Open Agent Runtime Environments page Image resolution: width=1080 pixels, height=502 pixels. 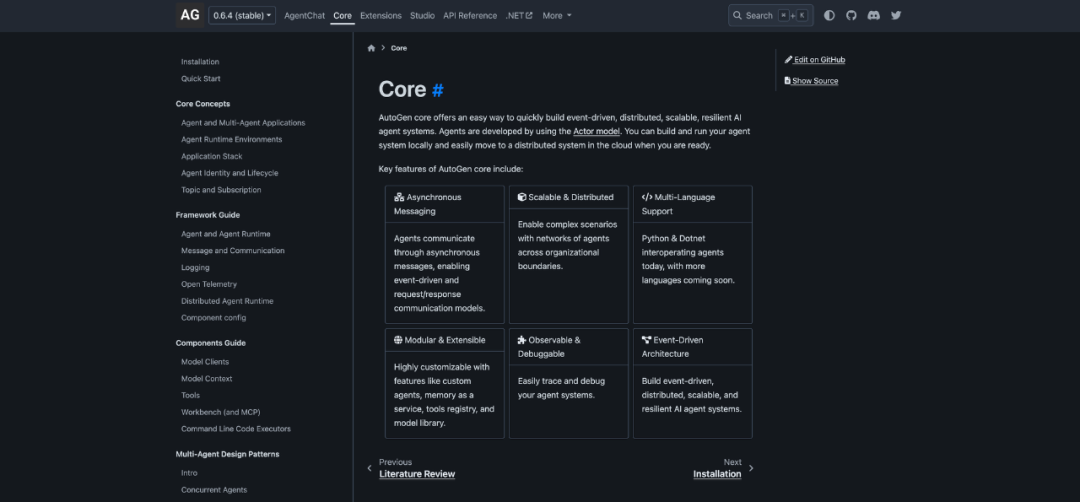click(231, 139)
